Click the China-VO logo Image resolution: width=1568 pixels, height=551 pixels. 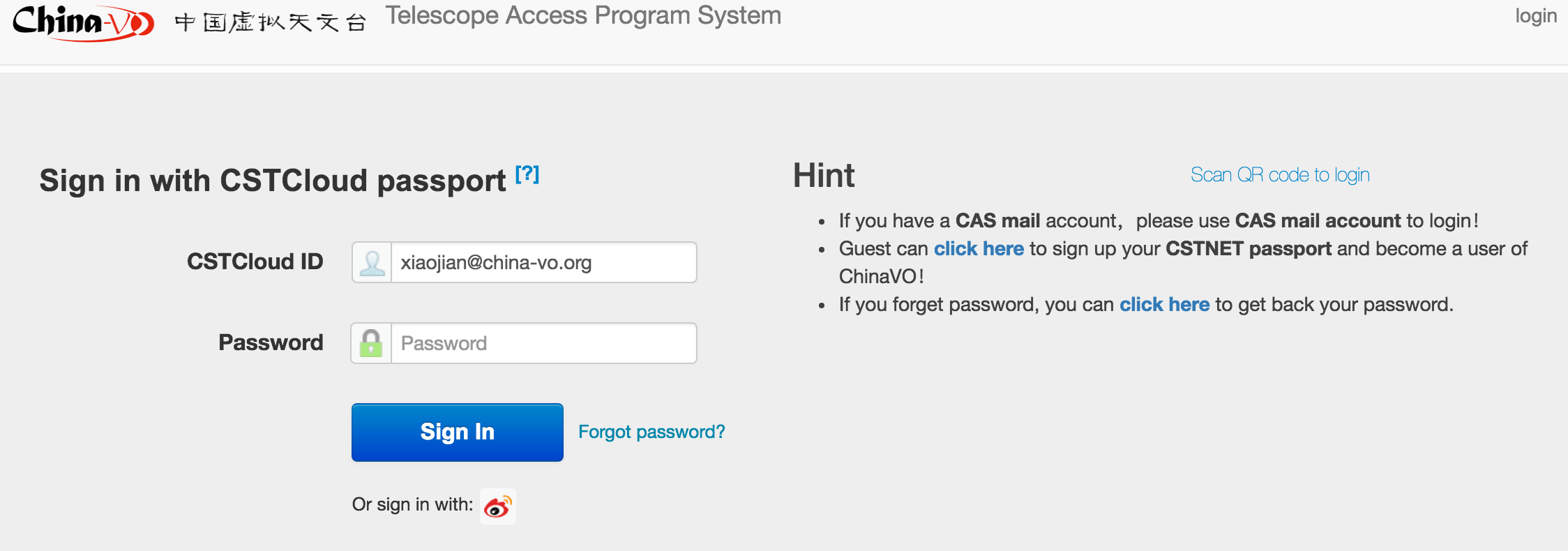point(84,22)
